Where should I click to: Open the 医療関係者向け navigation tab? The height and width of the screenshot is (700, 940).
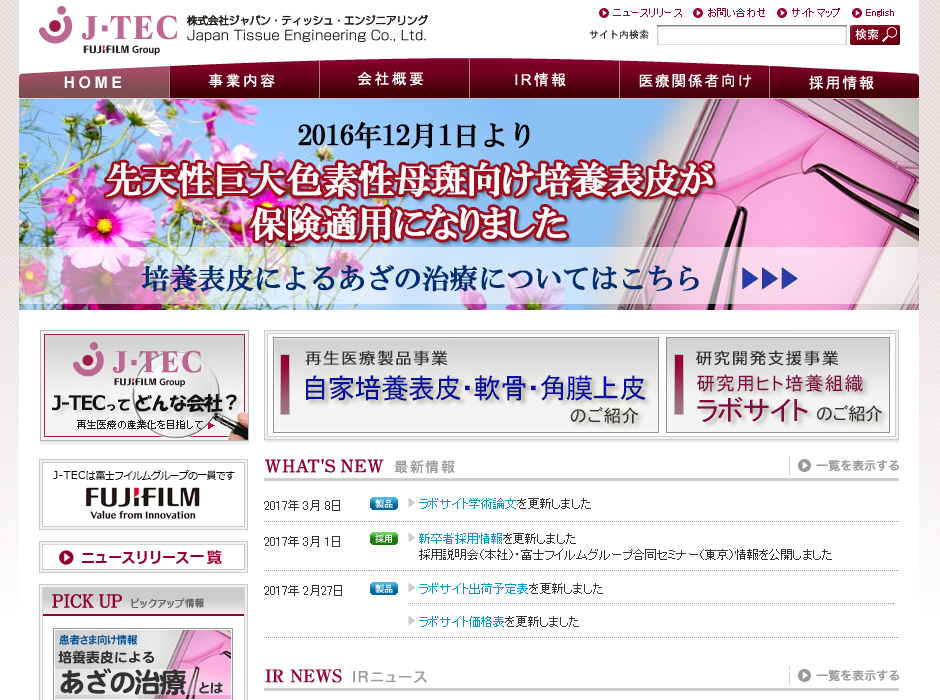[694, 80]
